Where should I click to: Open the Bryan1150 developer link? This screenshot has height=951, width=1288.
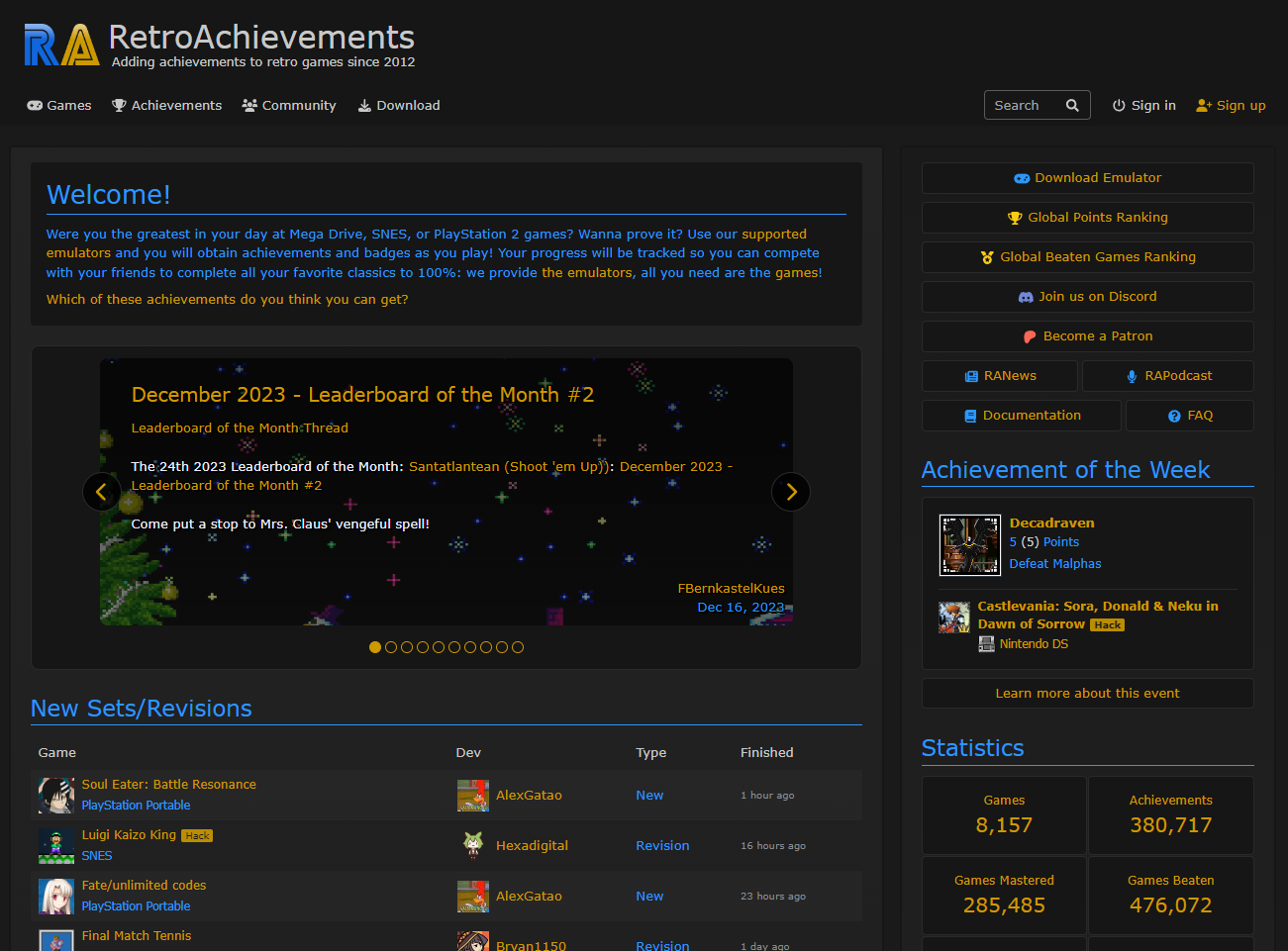click(x=531, y=946)
